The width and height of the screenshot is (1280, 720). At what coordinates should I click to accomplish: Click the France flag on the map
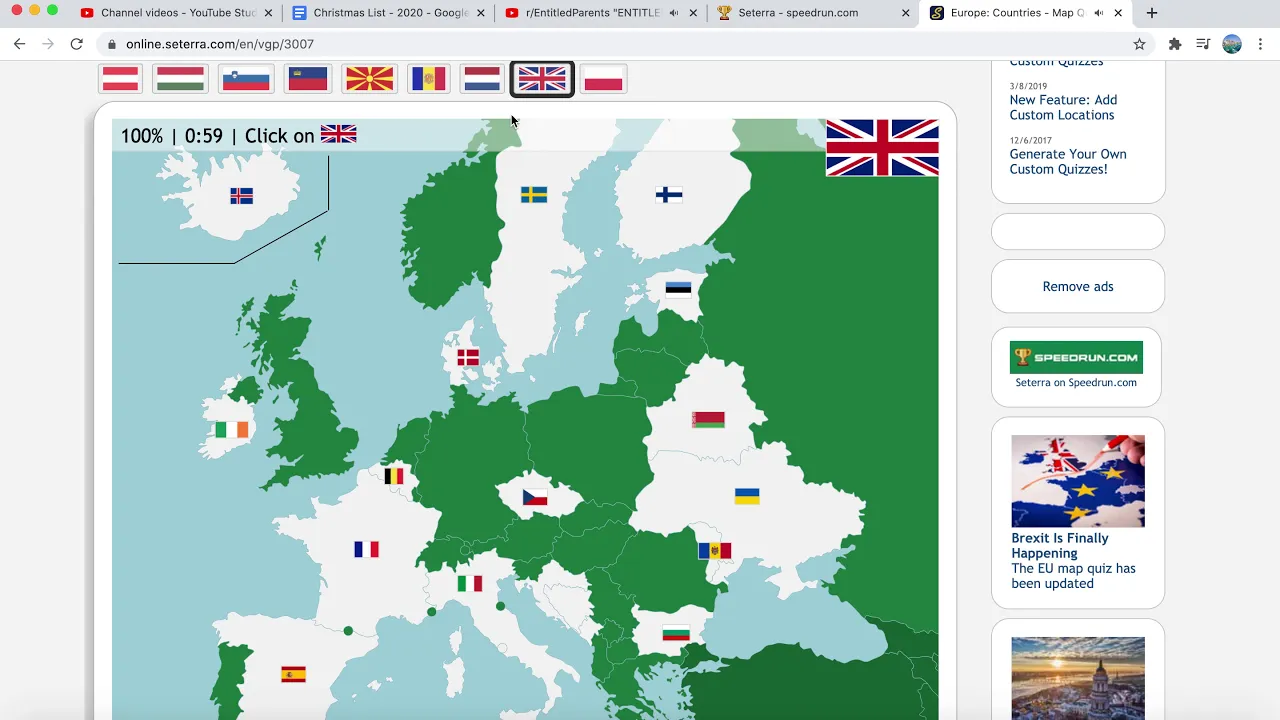pyautogui.click(x=367, y=549)
